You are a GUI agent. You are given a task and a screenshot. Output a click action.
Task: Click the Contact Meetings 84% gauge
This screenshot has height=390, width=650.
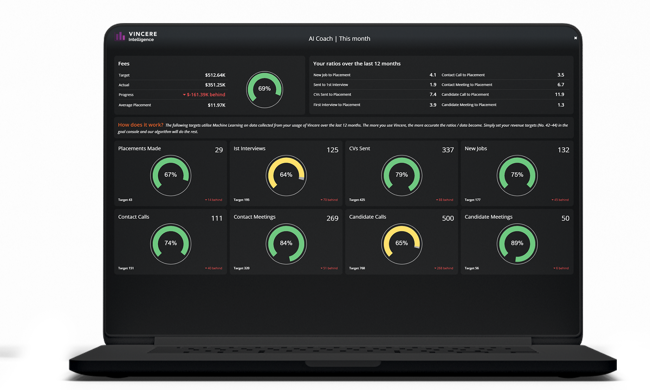pyautogui.click(x=286, y=244)
